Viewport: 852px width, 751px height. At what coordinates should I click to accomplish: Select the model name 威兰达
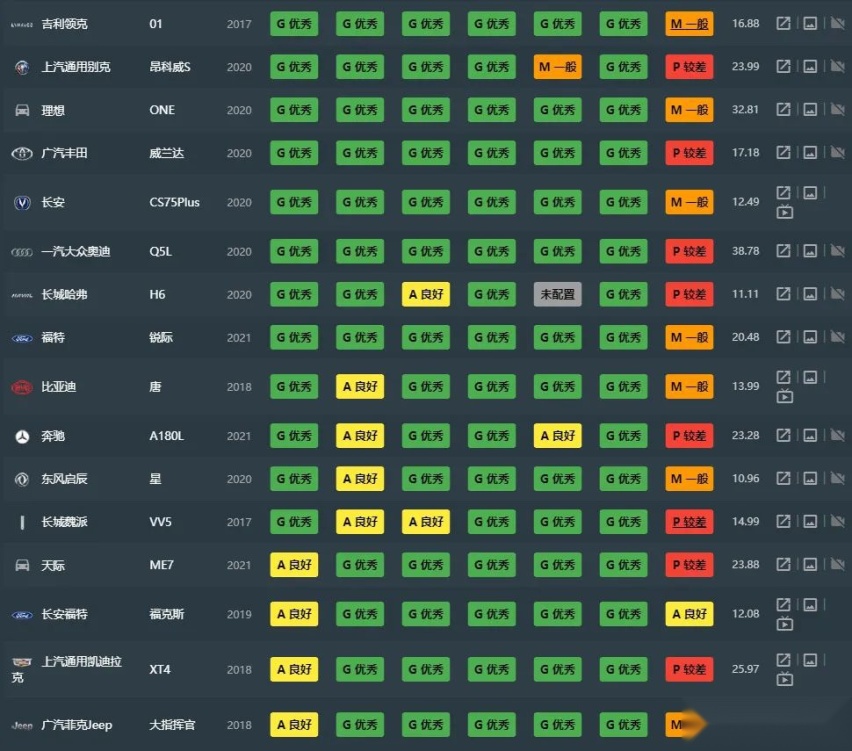(x=167, y=153)
